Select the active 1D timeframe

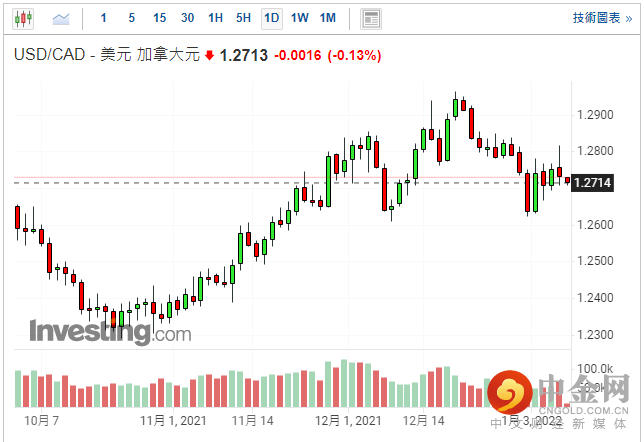(271, 18)
